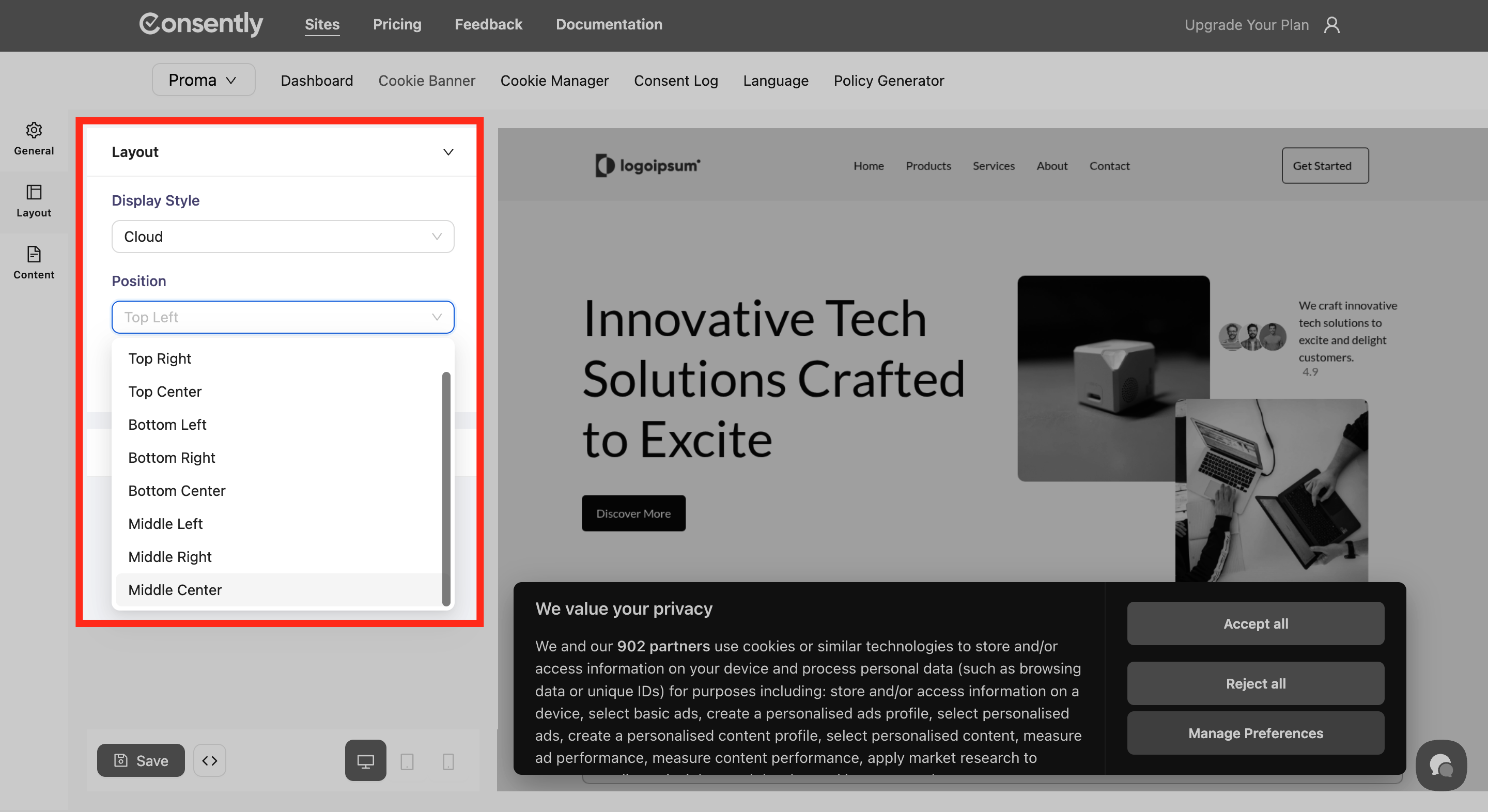
Task: Open the Proma site selector dropdown
Action: (x=203, y=80)
